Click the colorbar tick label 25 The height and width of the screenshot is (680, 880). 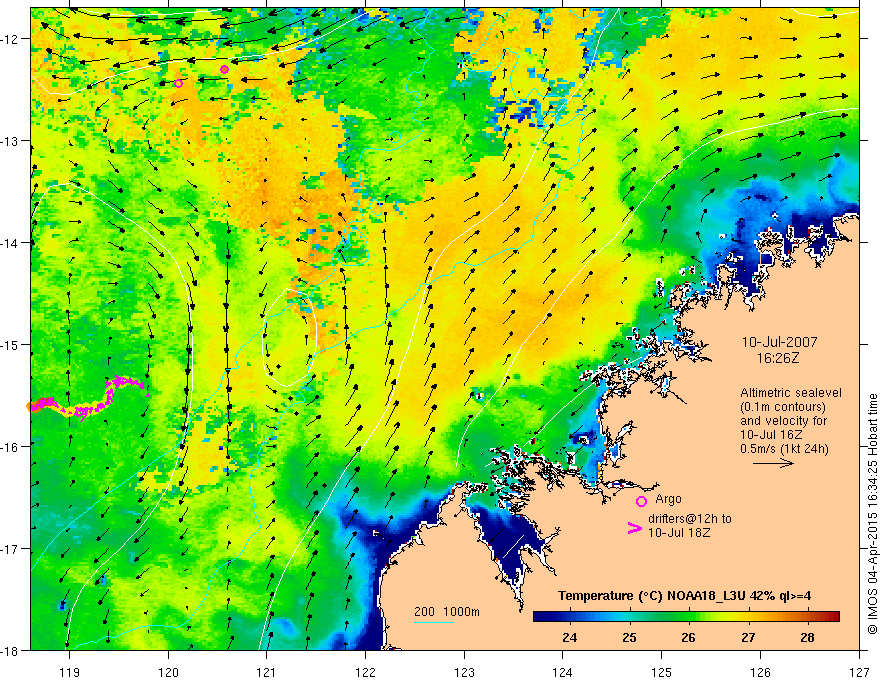(629, 637)
